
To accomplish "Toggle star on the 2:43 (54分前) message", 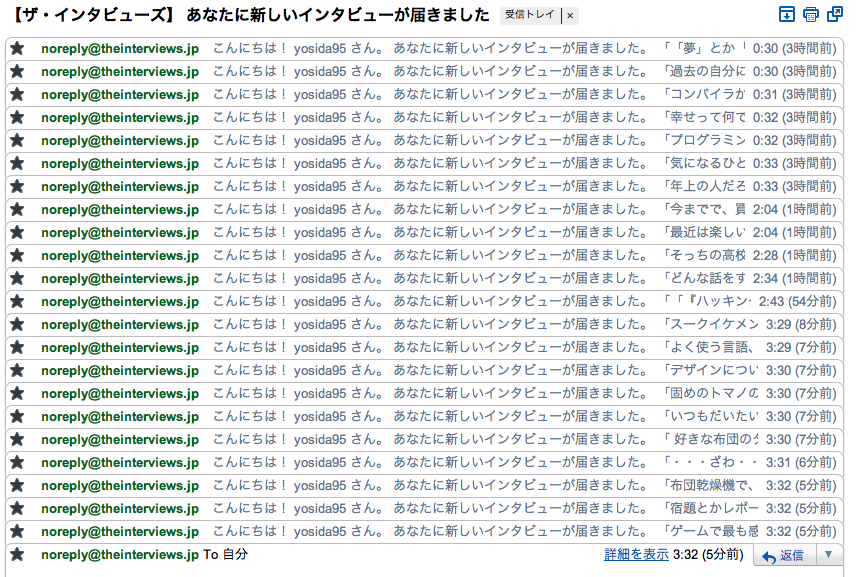I will [17, 302].
